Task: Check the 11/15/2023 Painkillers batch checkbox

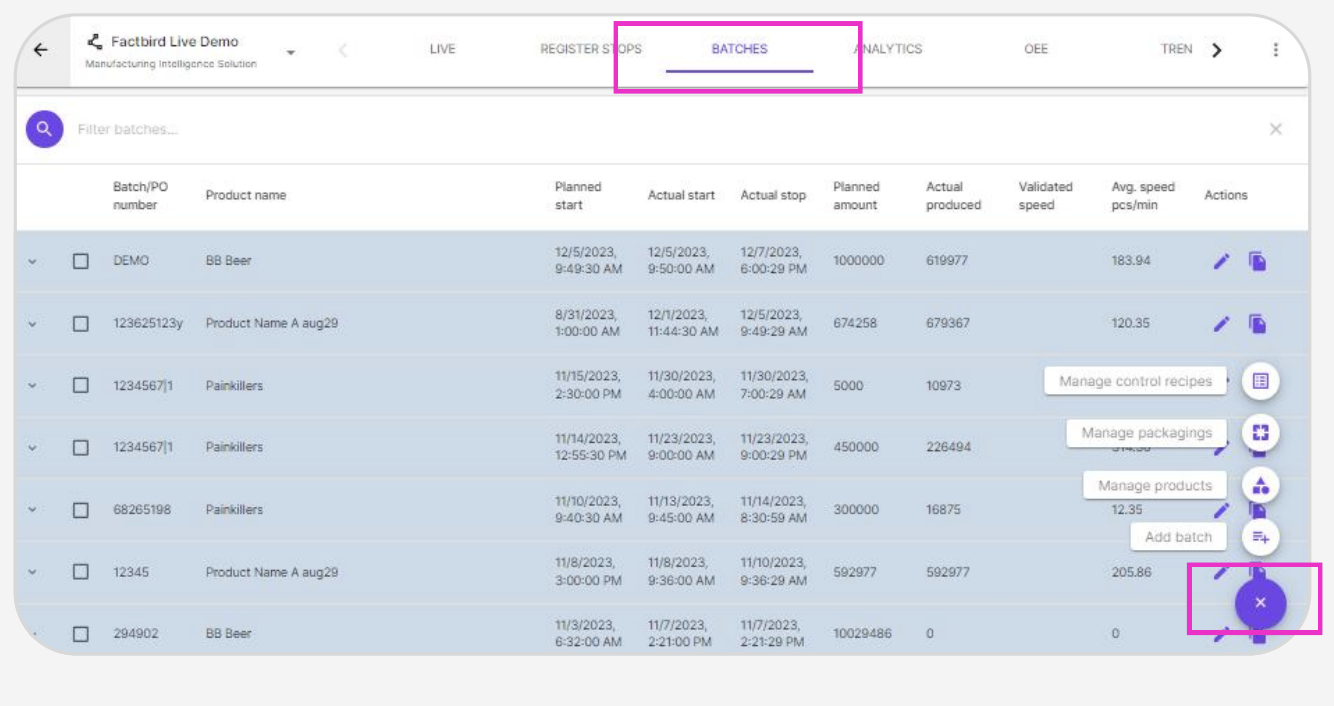Action: [81, 385]
